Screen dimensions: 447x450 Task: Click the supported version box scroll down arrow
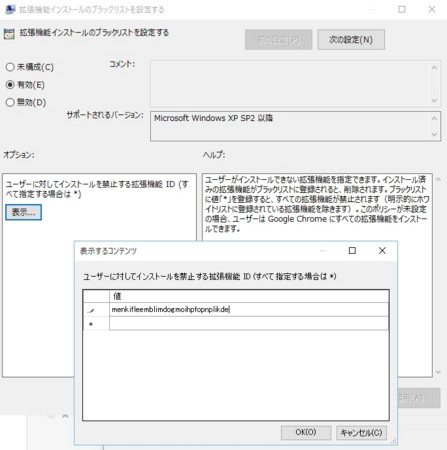[434, 134]
